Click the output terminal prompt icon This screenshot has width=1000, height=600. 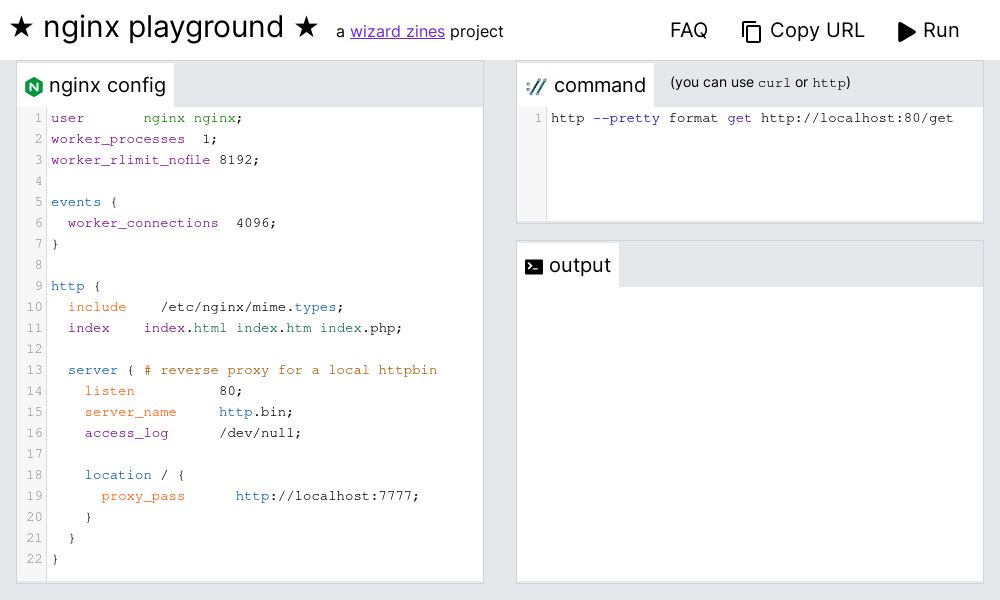tap(534, 266)
